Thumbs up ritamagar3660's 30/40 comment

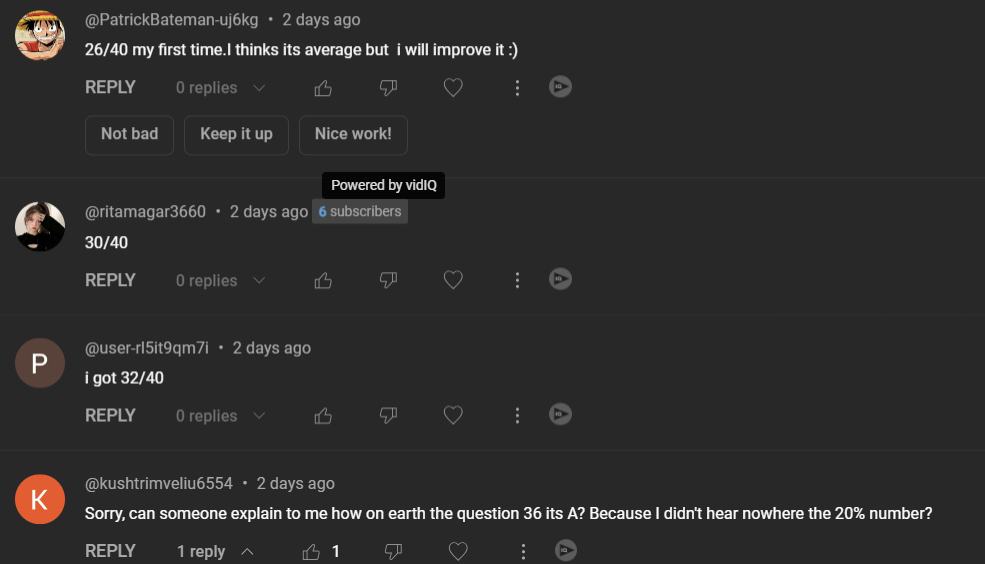pyautogui.click(x=323, y=281)
